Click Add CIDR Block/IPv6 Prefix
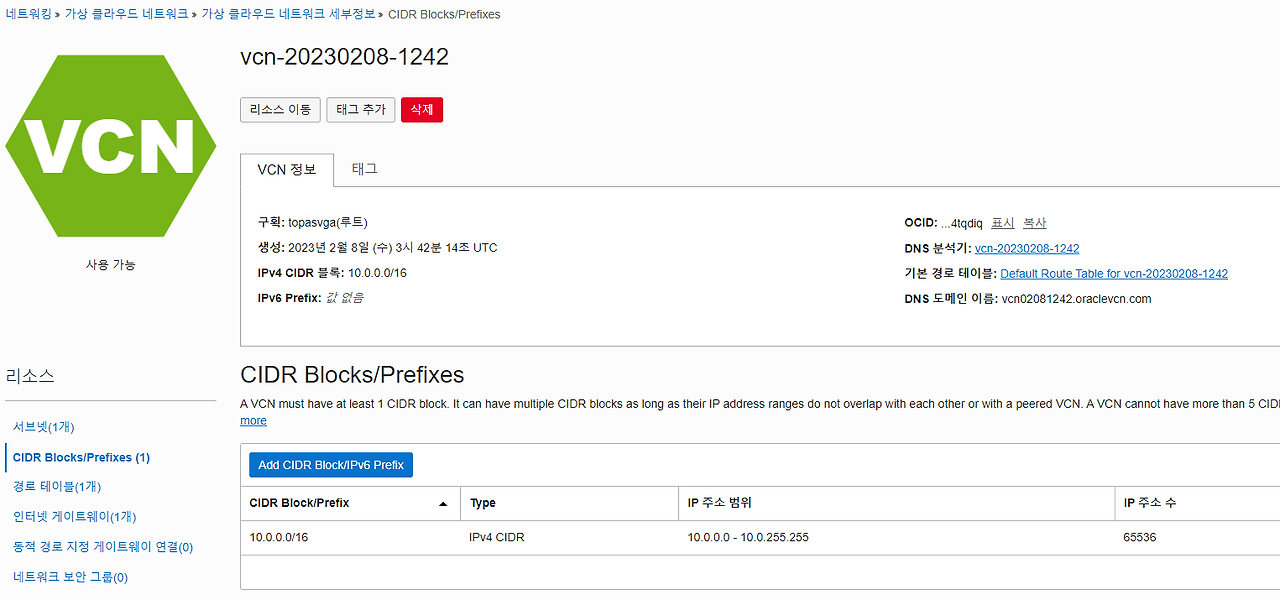The height and width of the screenshot is (600, 1280). (x=330, y=464)
